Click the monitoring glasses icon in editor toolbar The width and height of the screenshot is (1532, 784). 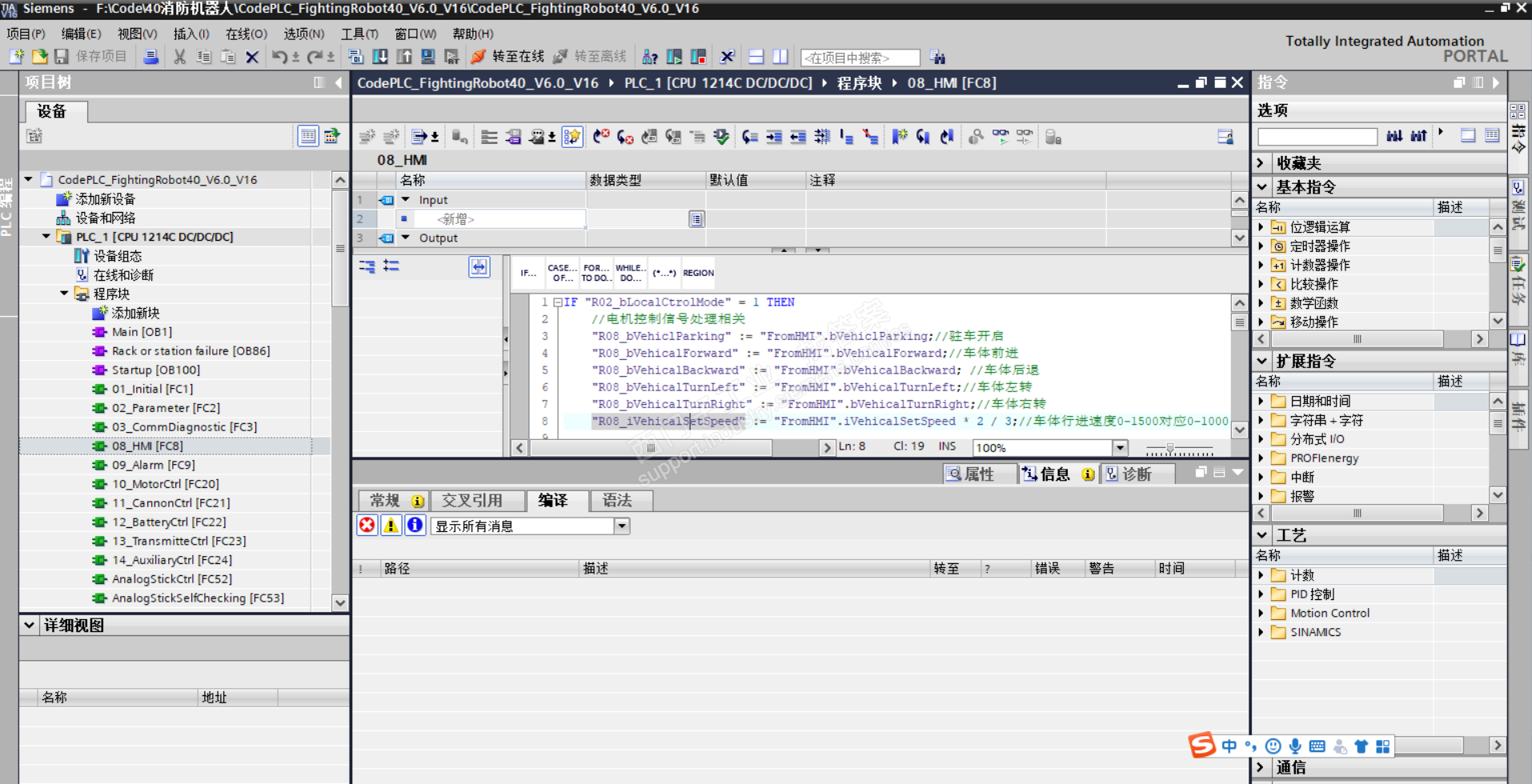(x=1001, y=137)
